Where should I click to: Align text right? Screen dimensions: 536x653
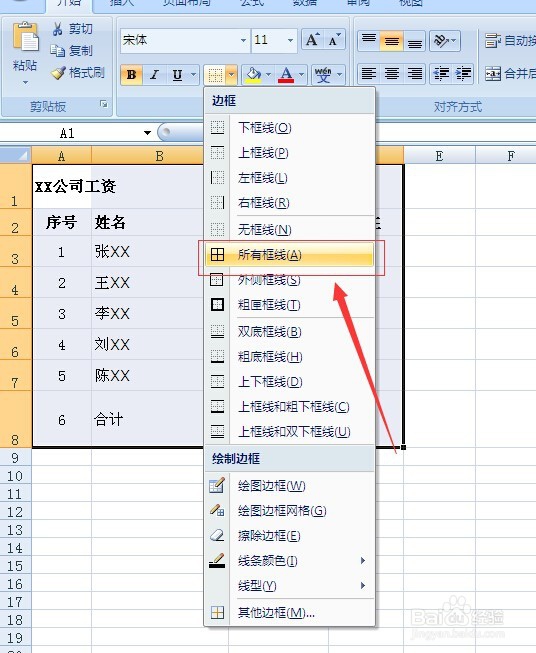(414, 74)
